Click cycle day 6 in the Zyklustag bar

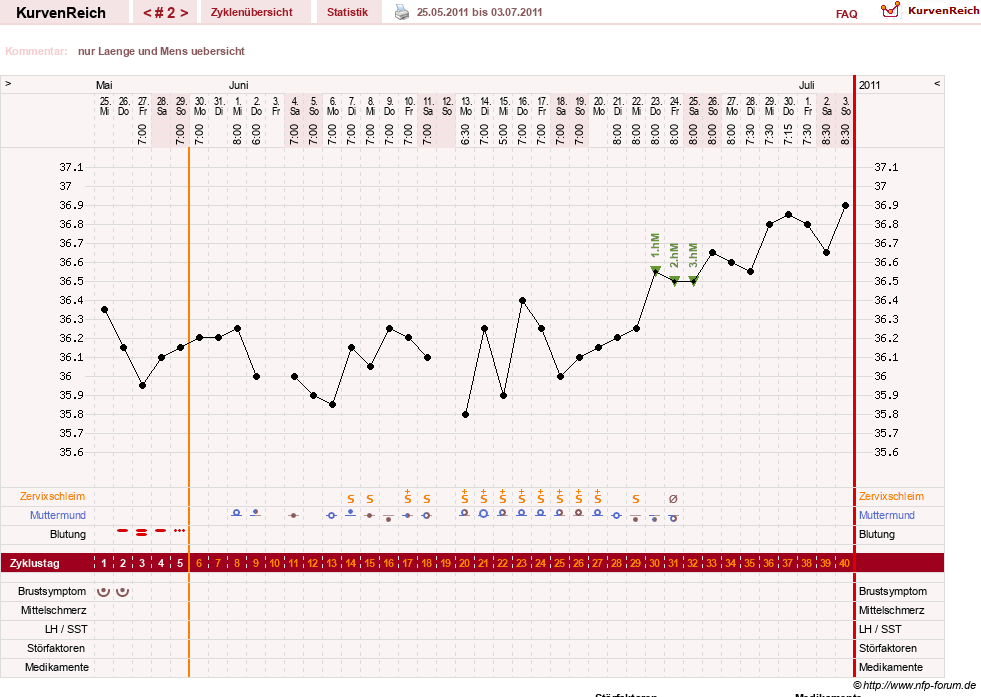click(x=199, y=563)
